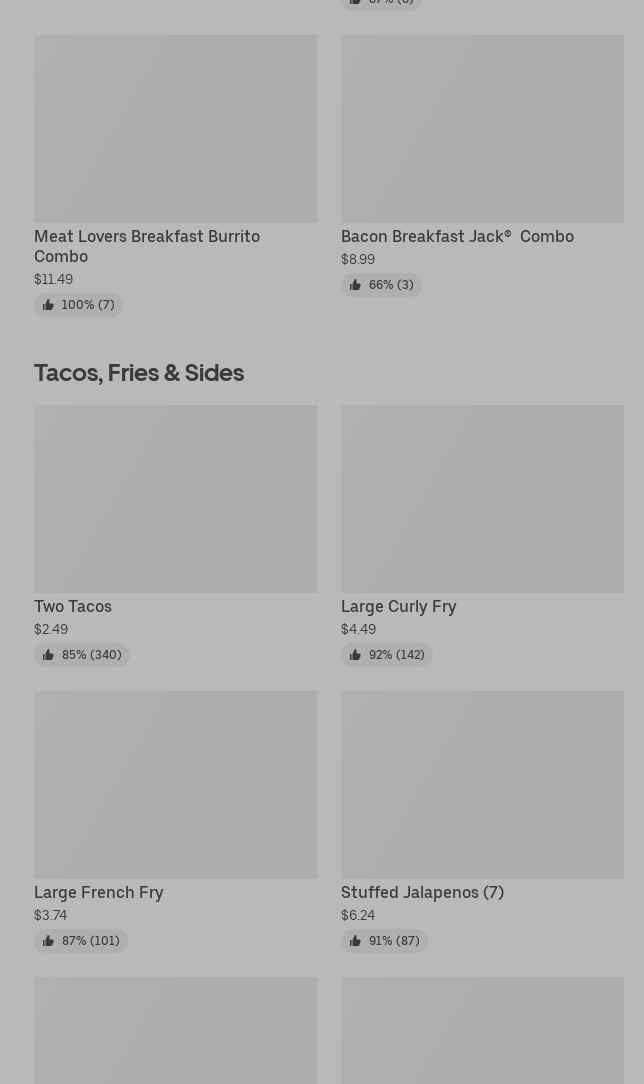This screenshot has height=1084, width=644.
Task: Click the thumbs-up icon for Stuffed Jalapenos
Action: pos(355,941)
